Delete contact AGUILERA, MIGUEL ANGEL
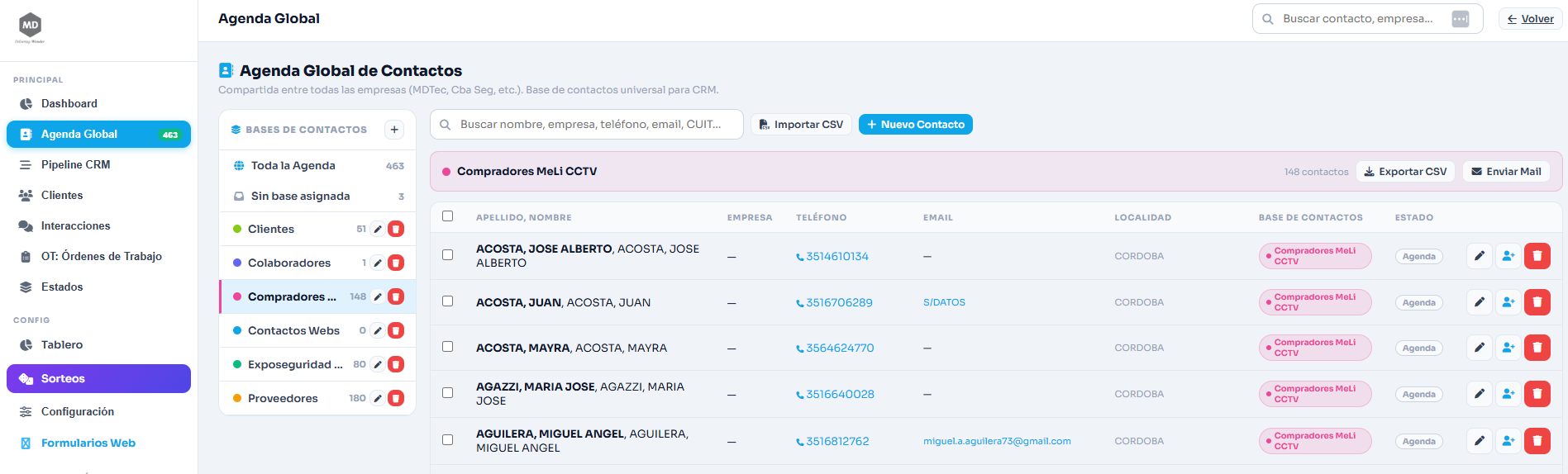 tap(1537, 441)
